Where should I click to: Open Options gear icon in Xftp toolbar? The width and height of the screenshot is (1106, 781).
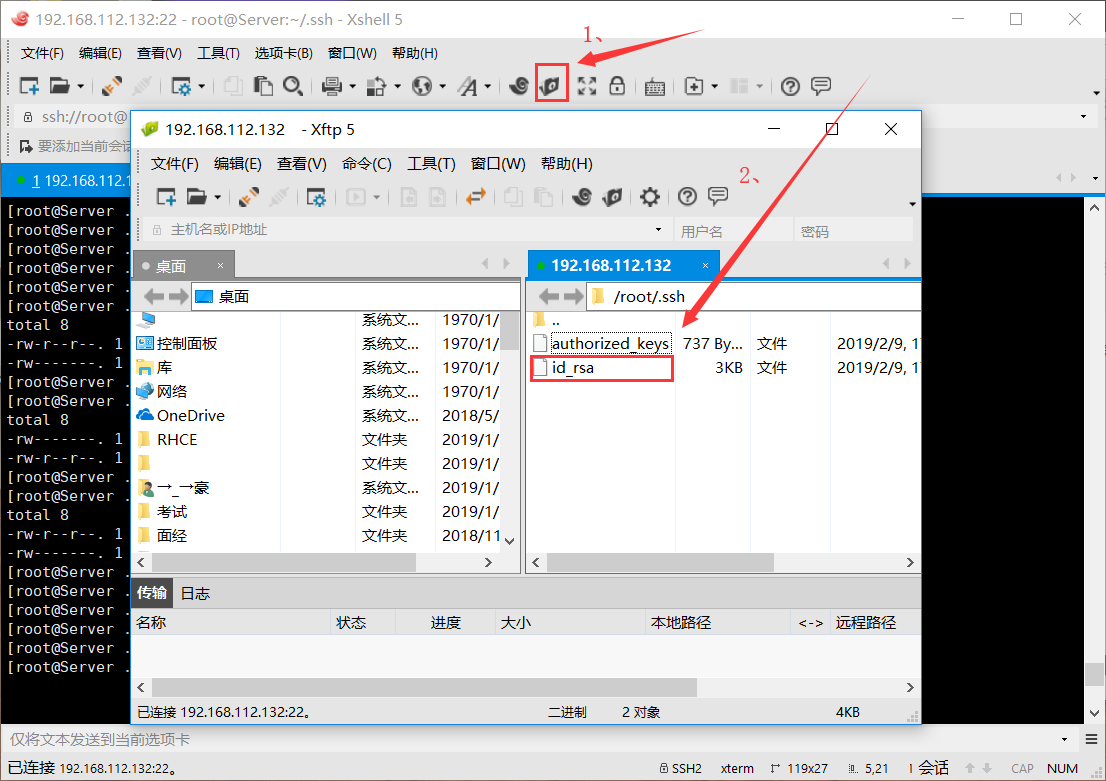click(650, 197)
